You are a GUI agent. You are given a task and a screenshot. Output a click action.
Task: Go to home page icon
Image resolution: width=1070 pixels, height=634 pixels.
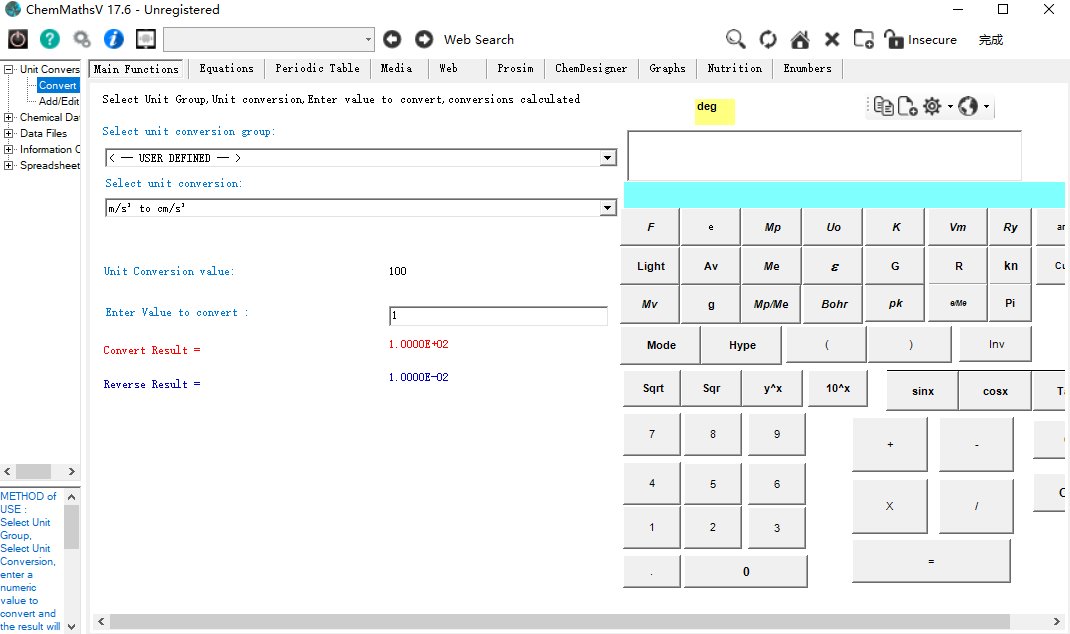tap(800, 39)
